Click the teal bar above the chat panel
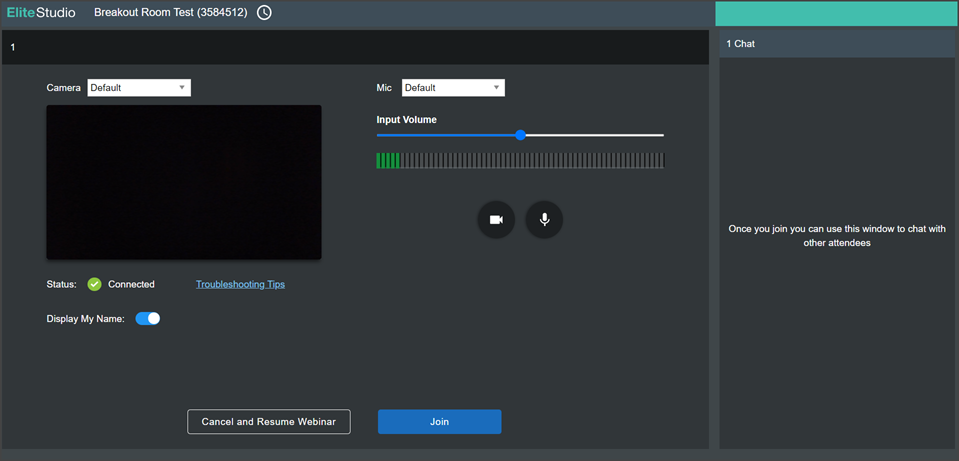Screen dimensions: 959x461 [x=835, y=13]
